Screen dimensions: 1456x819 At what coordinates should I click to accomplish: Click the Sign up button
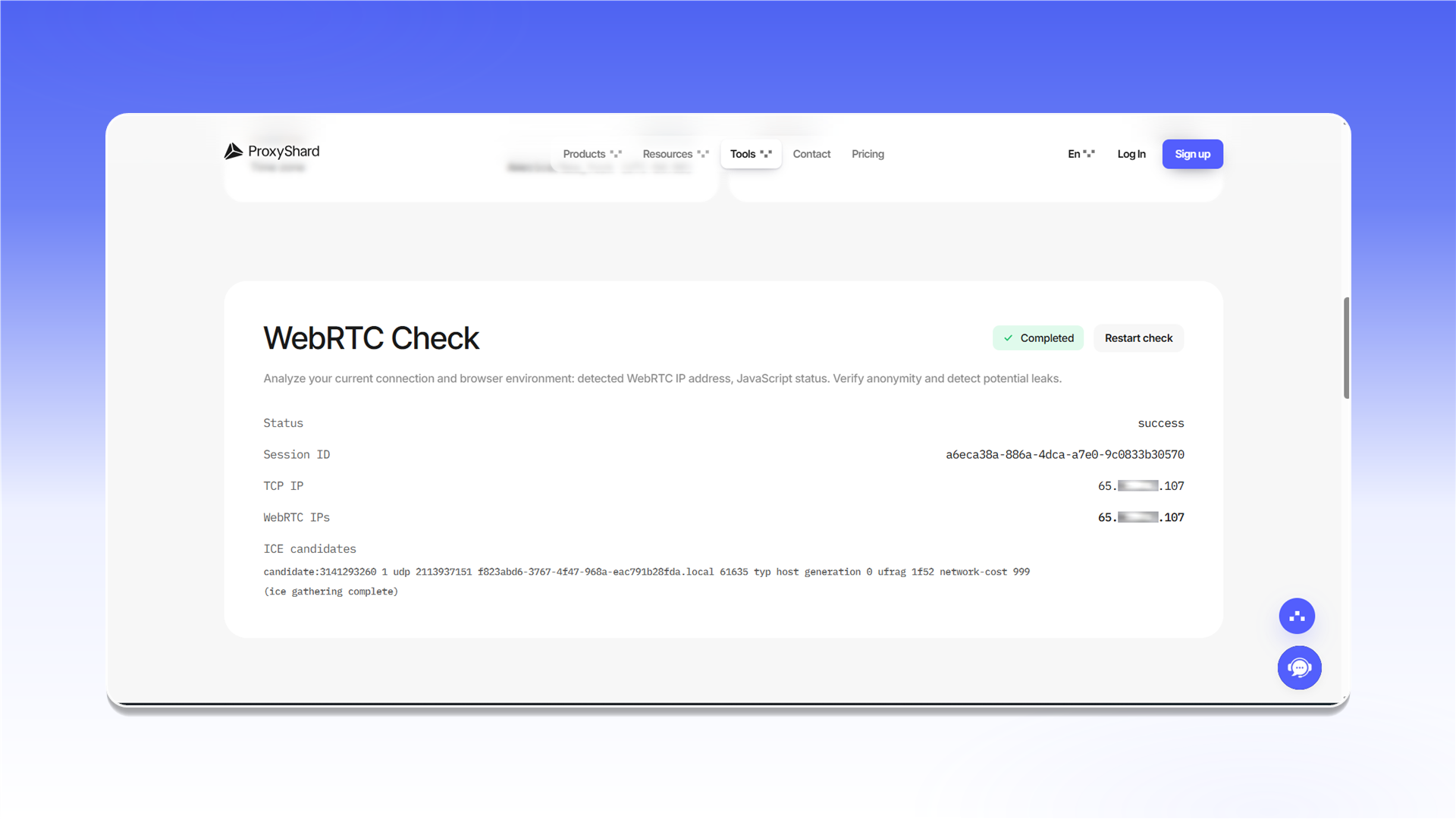click(1192, 154)
